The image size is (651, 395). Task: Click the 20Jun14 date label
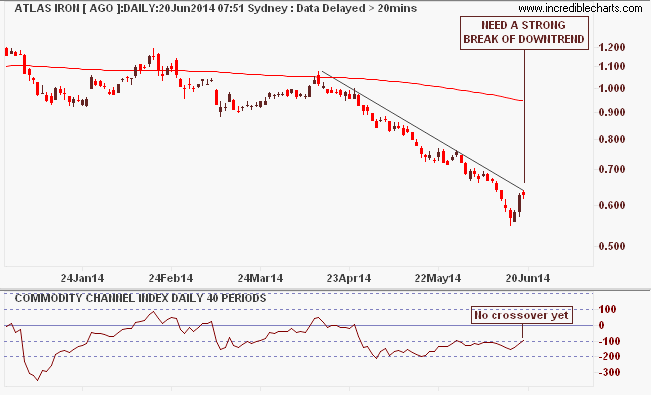pos(528,278)
